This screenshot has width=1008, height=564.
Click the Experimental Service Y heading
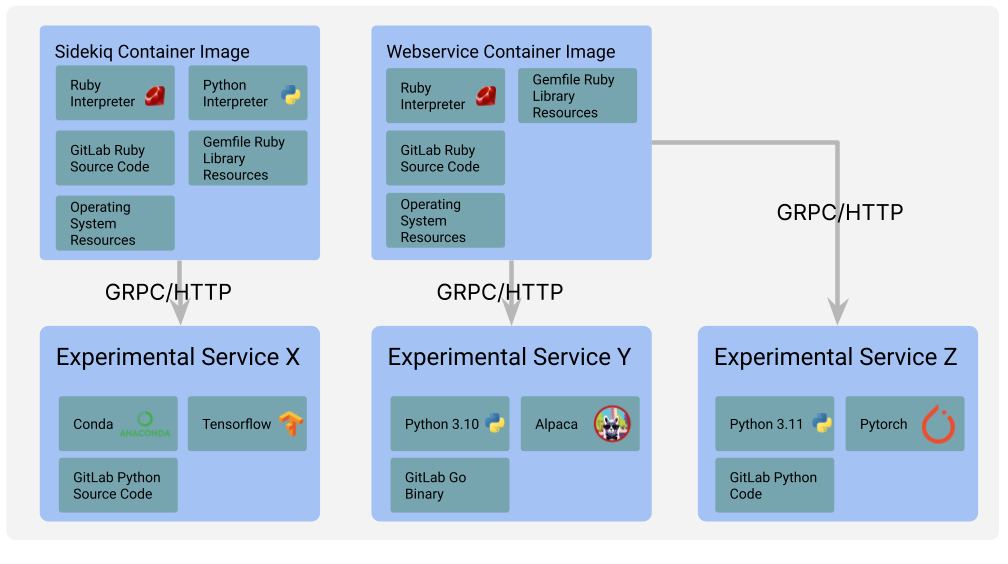(510, 357)
